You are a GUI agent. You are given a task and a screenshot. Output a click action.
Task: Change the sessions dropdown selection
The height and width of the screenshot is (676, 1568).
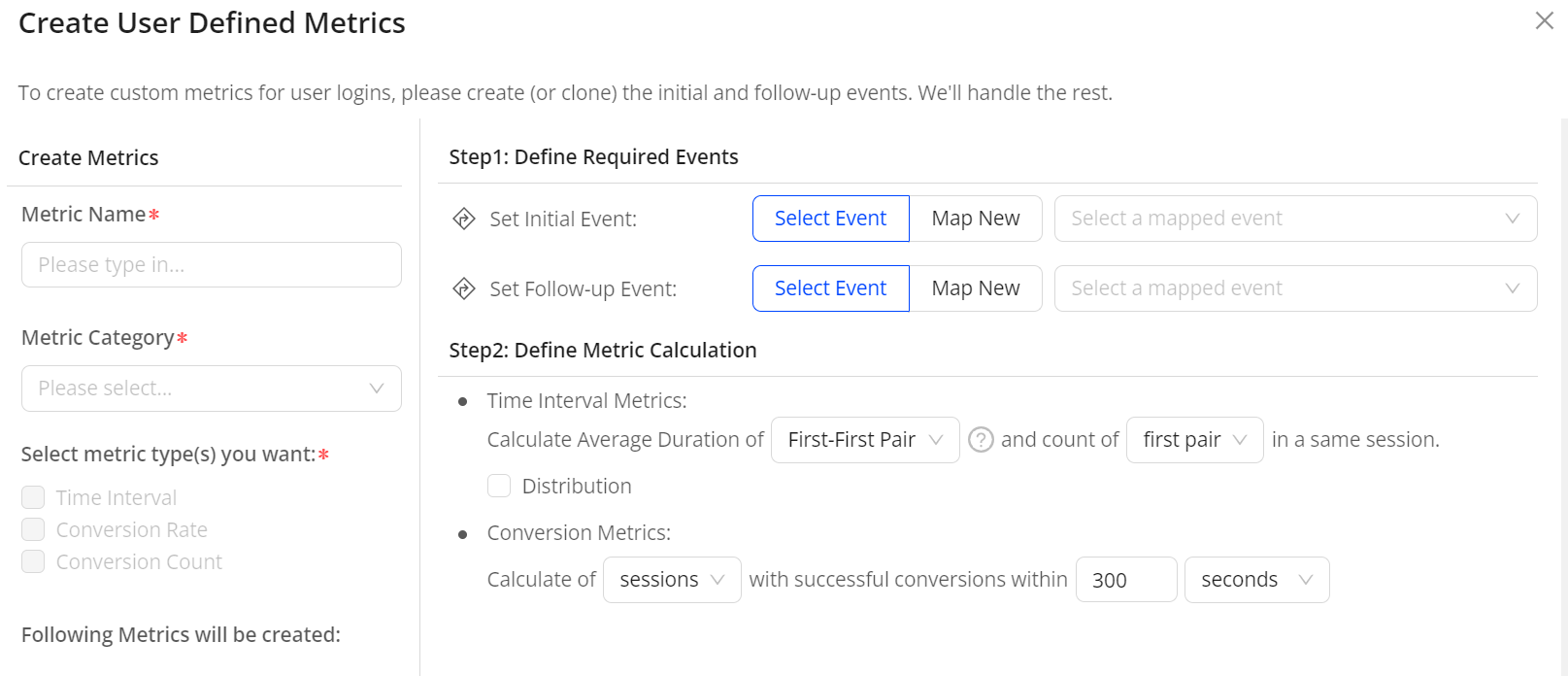671,580
